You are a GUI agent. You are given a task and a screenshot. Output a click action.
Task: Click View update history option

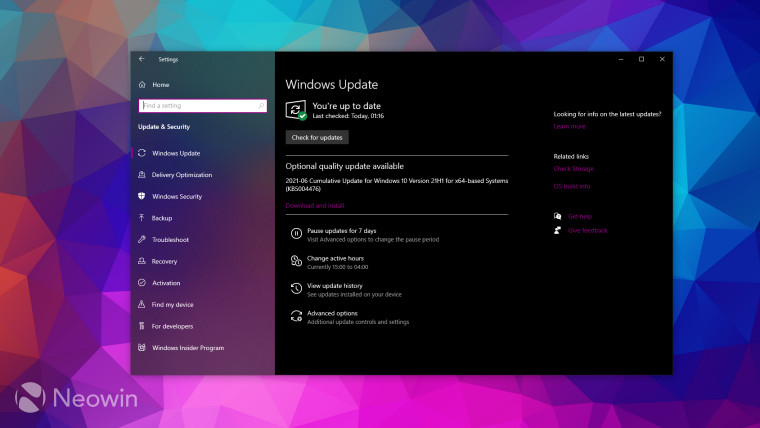(335, 286)
